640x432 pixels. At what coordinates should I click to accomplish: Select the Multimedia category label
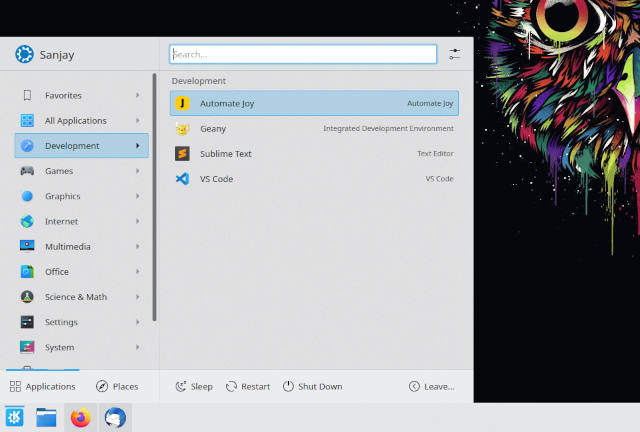68,247
